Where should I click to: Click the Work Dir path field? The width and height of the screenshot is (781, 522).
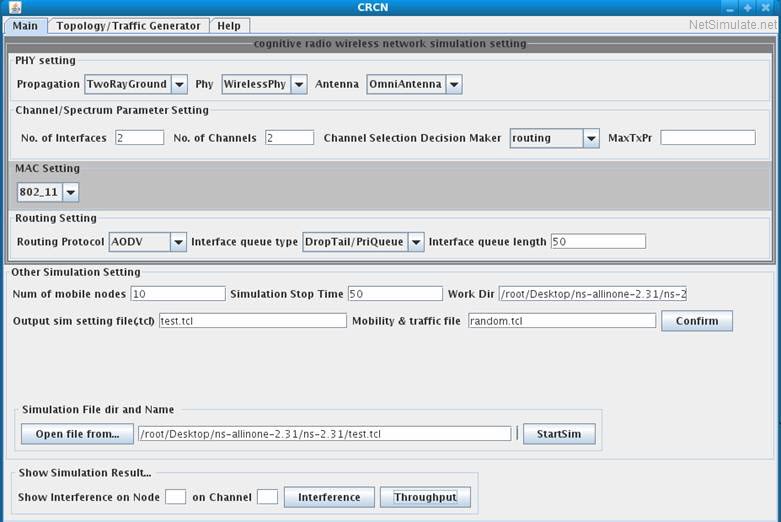tap(593, 294)
